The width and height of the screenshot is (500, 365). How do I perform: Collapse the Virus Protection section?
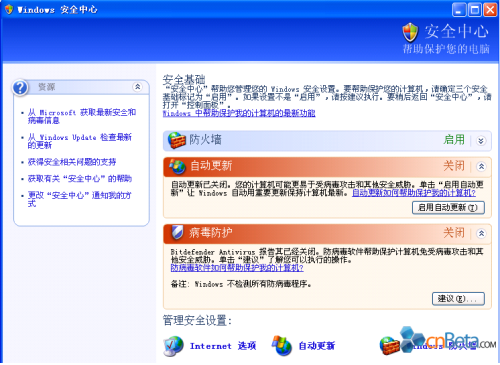(481, 233)
